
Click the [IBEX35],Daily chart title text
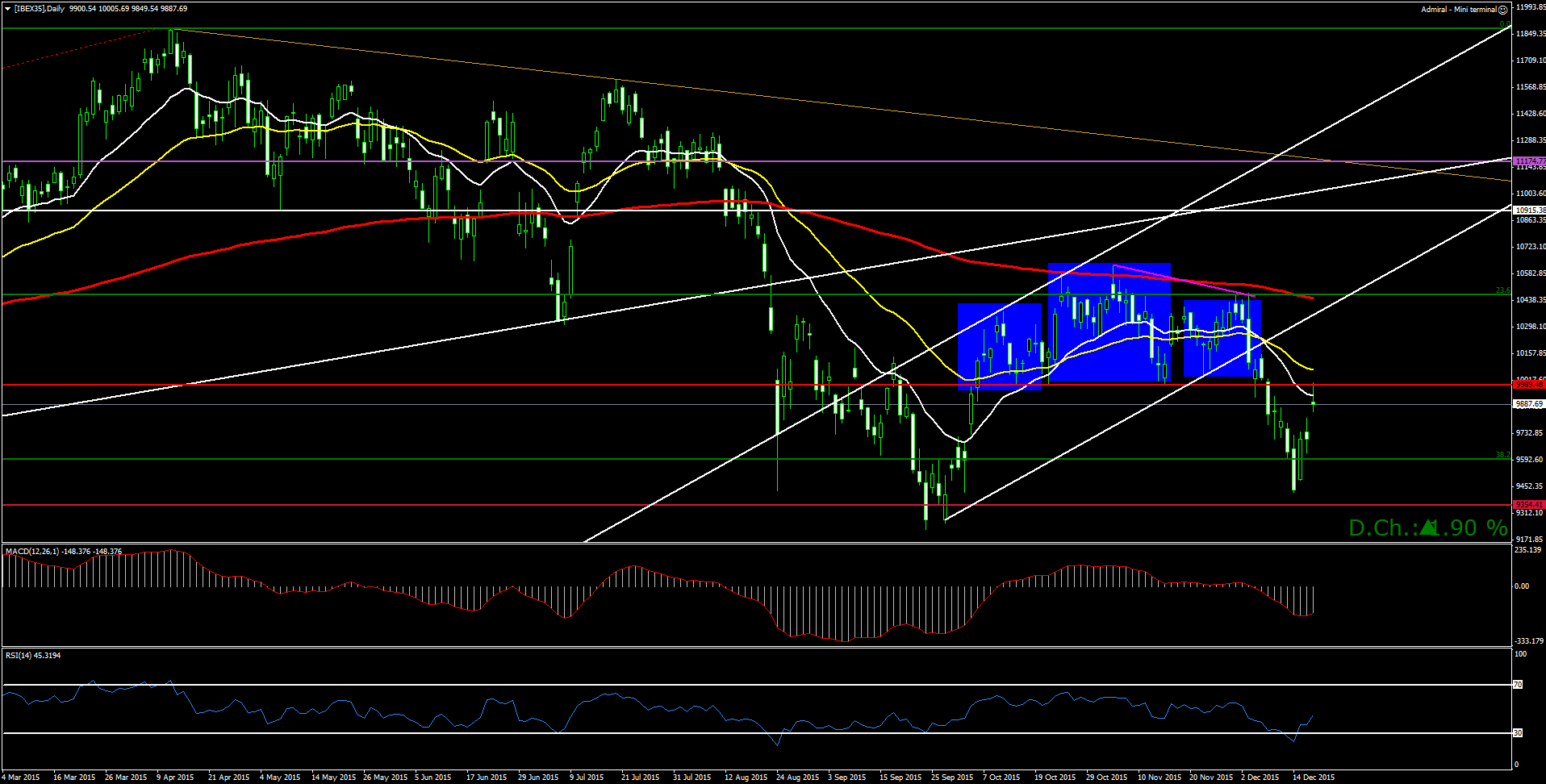(x=40, y=9)
